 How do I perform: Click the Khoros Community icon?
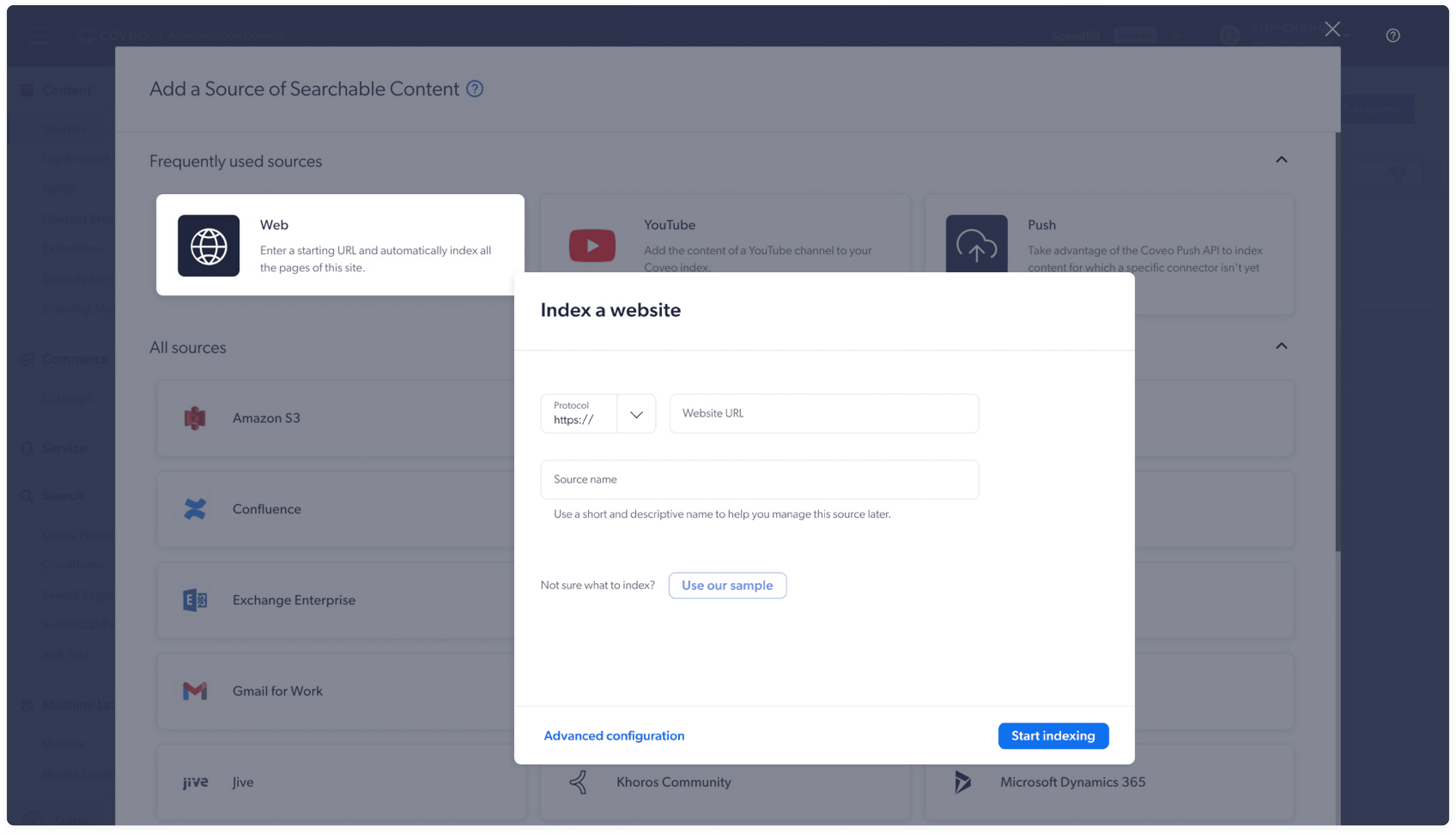click(578, 782)
